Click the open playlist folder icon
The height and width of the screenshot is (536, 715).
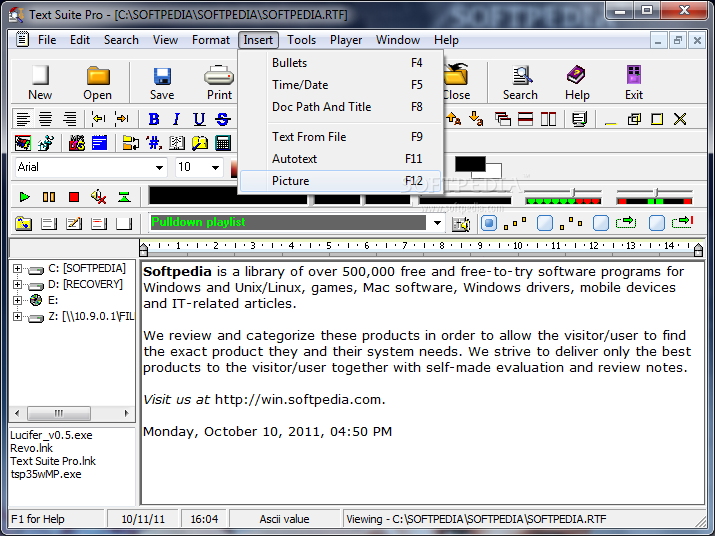[x=24, y=224]
